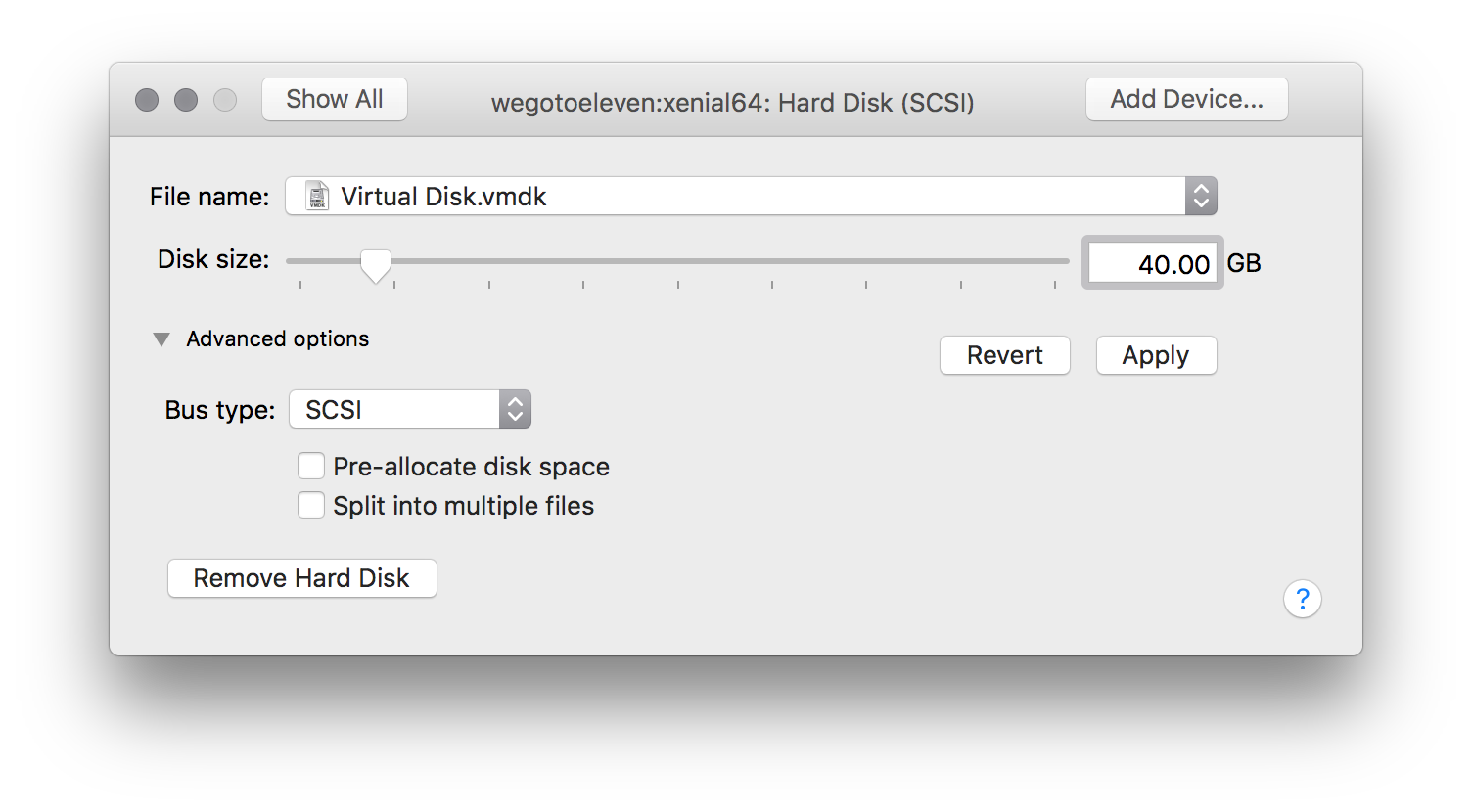Click the Disk size slider thumb
This screenshot has width=1472, height=812.
tap(376, 265)
